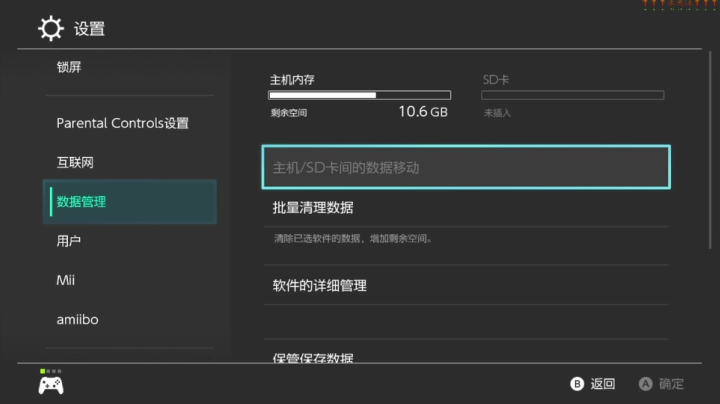Viewport: 720px width, 404px height.
Task: Open 批量清理数据 option
Action: click(x=466, y=208)
